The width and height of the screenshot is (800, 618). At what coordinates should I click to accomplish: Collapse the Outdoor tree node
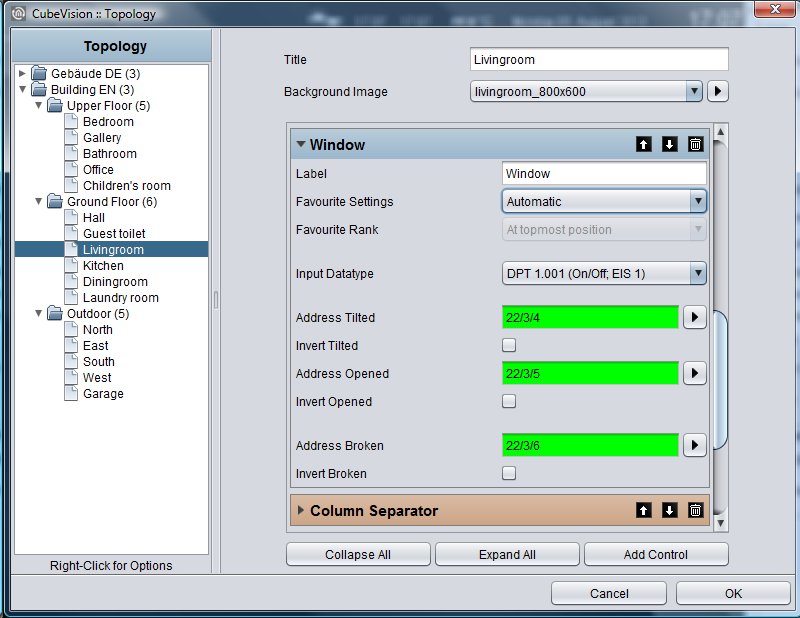(x=38, y=313)
